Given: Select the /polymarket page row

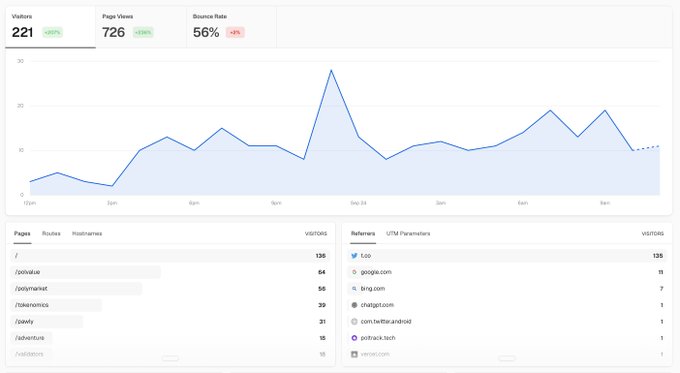Looking at the screenshot, I should point(170,289).
